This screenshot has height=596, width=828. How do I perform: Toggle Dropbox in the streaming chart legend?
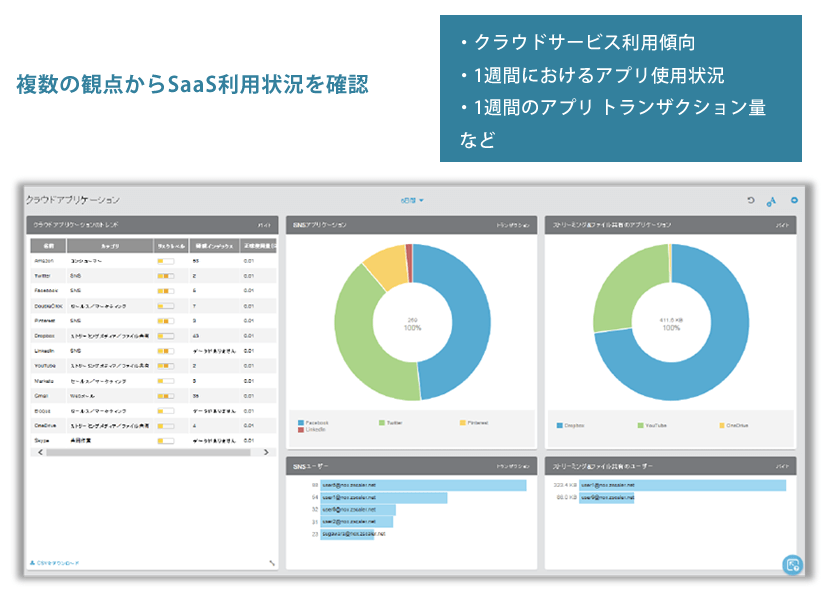coord(572,425)
